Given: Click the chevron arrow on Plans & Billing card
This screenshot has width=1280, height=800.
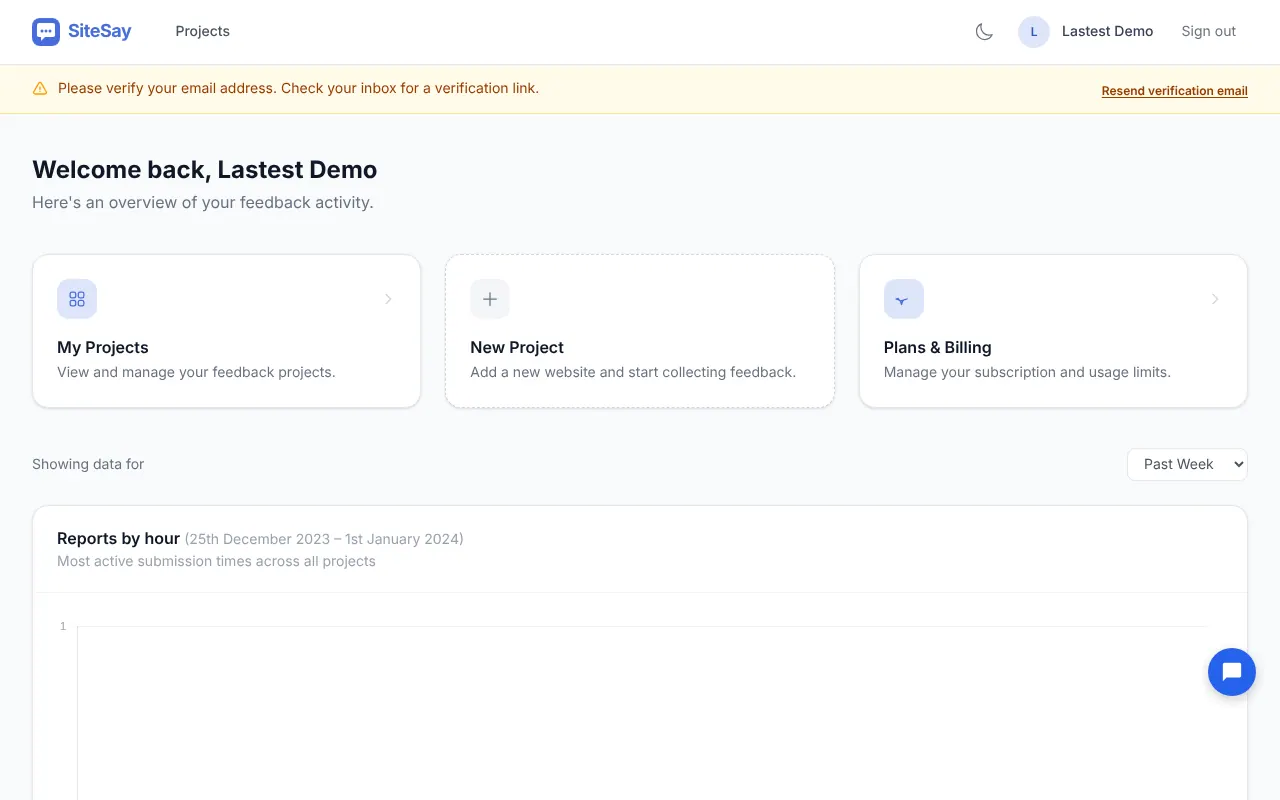Looking at the screenshot, I should pos(1215,299).
